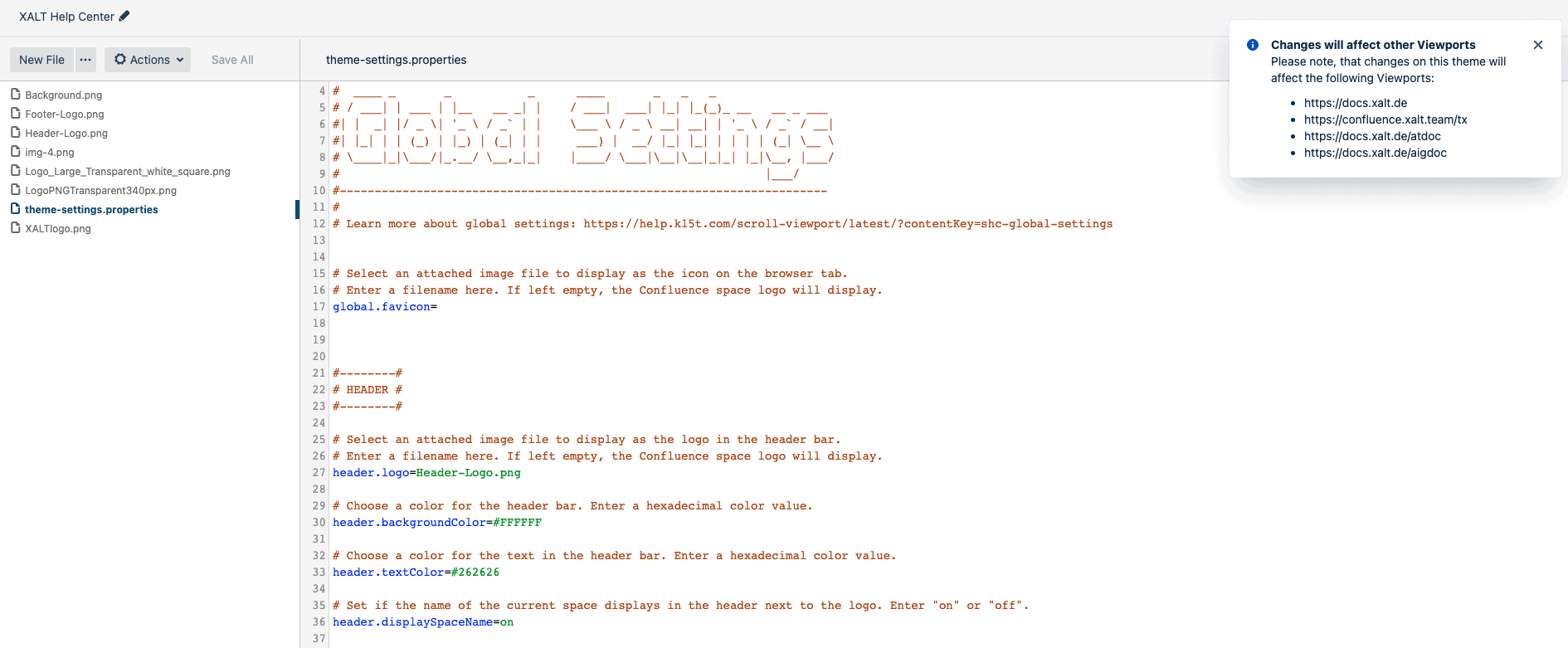The width and height of the screenshot is (1568, 648).
Task: Click the XALT Help Center title
Action: point(66,17)
